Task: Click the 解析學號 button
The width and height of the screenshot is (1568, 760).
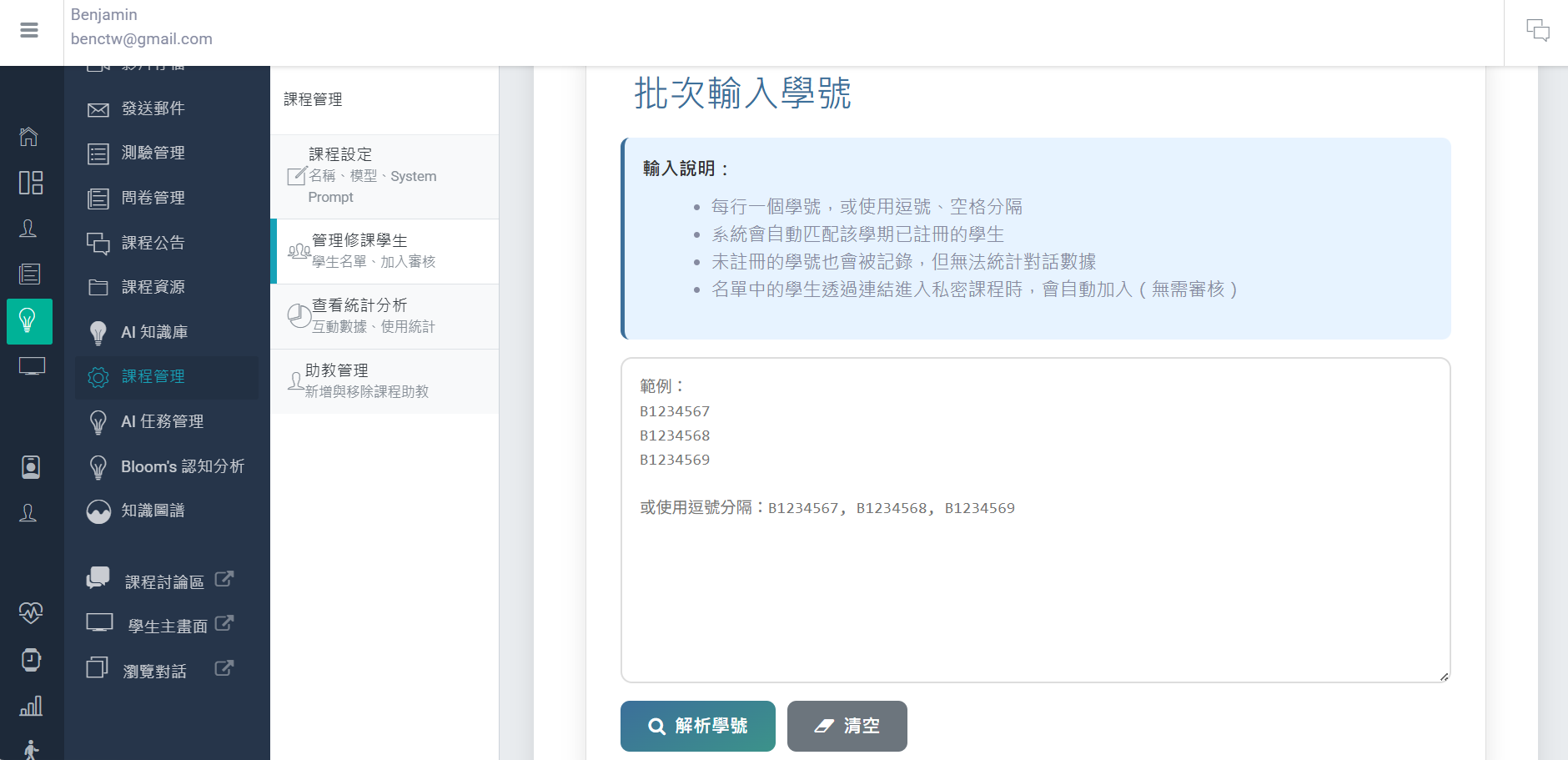Action: click(x=697, y=726)
